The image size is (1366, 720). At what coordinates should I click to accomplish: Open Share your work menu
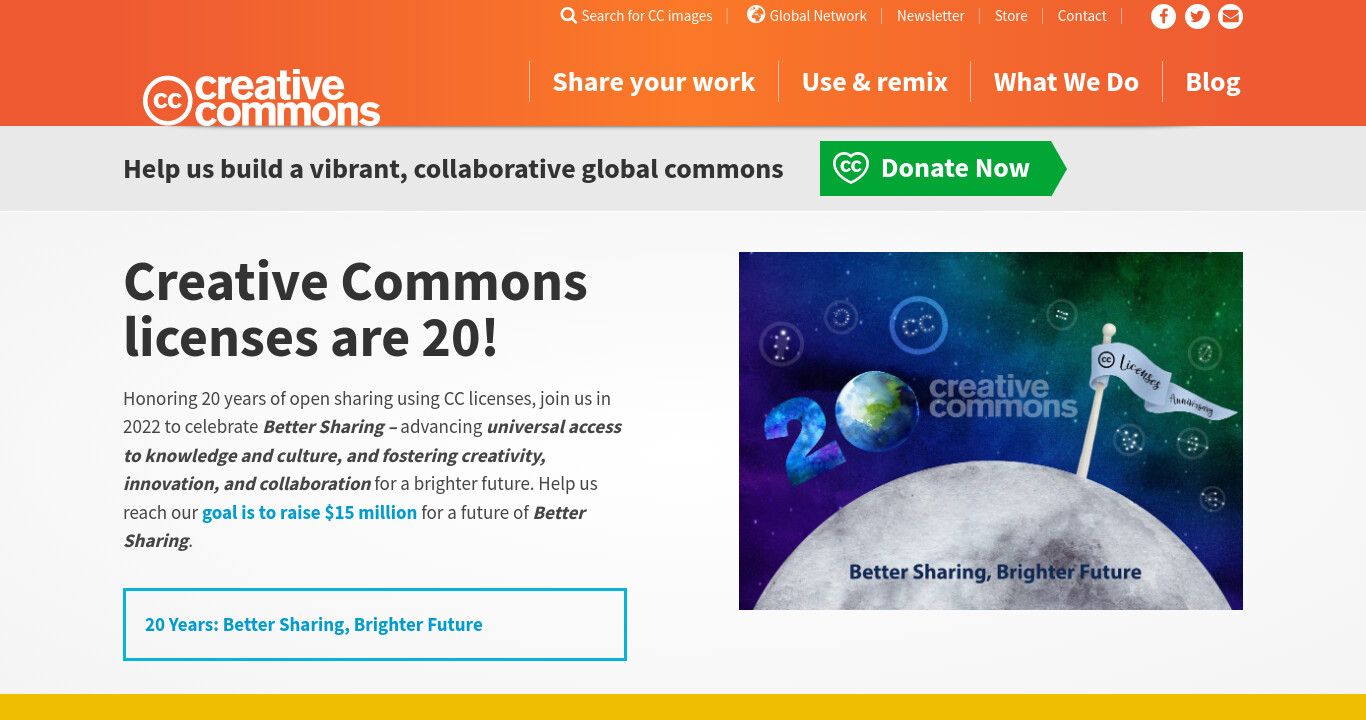coord(654,82)
